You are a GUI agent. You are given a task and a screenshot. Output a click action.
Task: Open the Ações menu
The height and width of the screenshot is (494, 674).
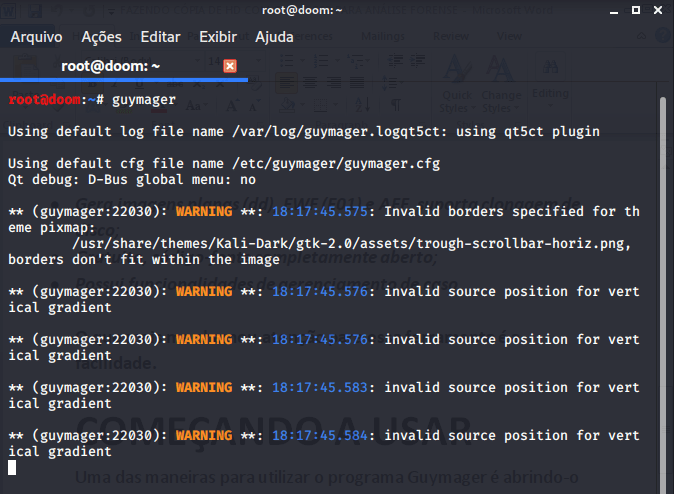101,37
